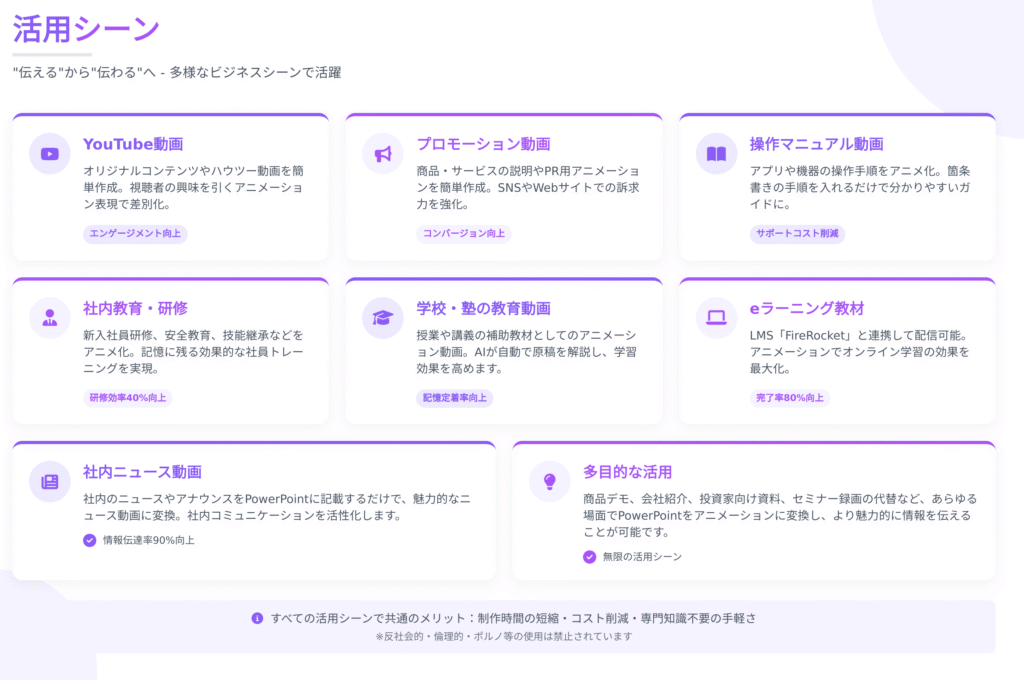The width and height of the screenshot is (1024, 680).
Task: Select the 社内ニュース動画 card title
Action: (142, 472)
